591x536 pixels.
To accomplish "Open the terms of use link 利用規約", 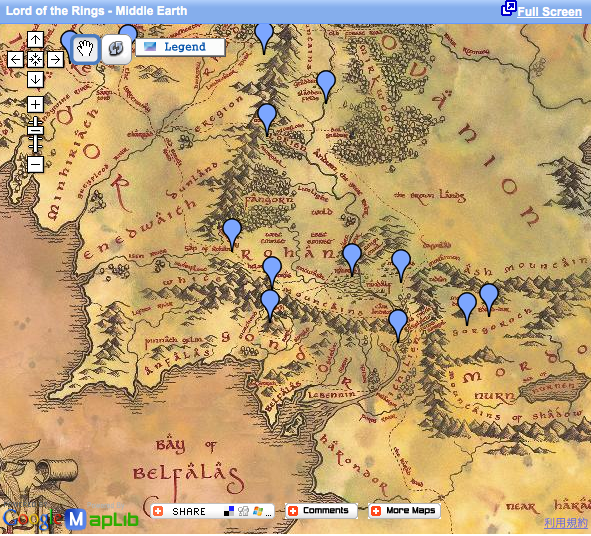I will coord(566,523).
